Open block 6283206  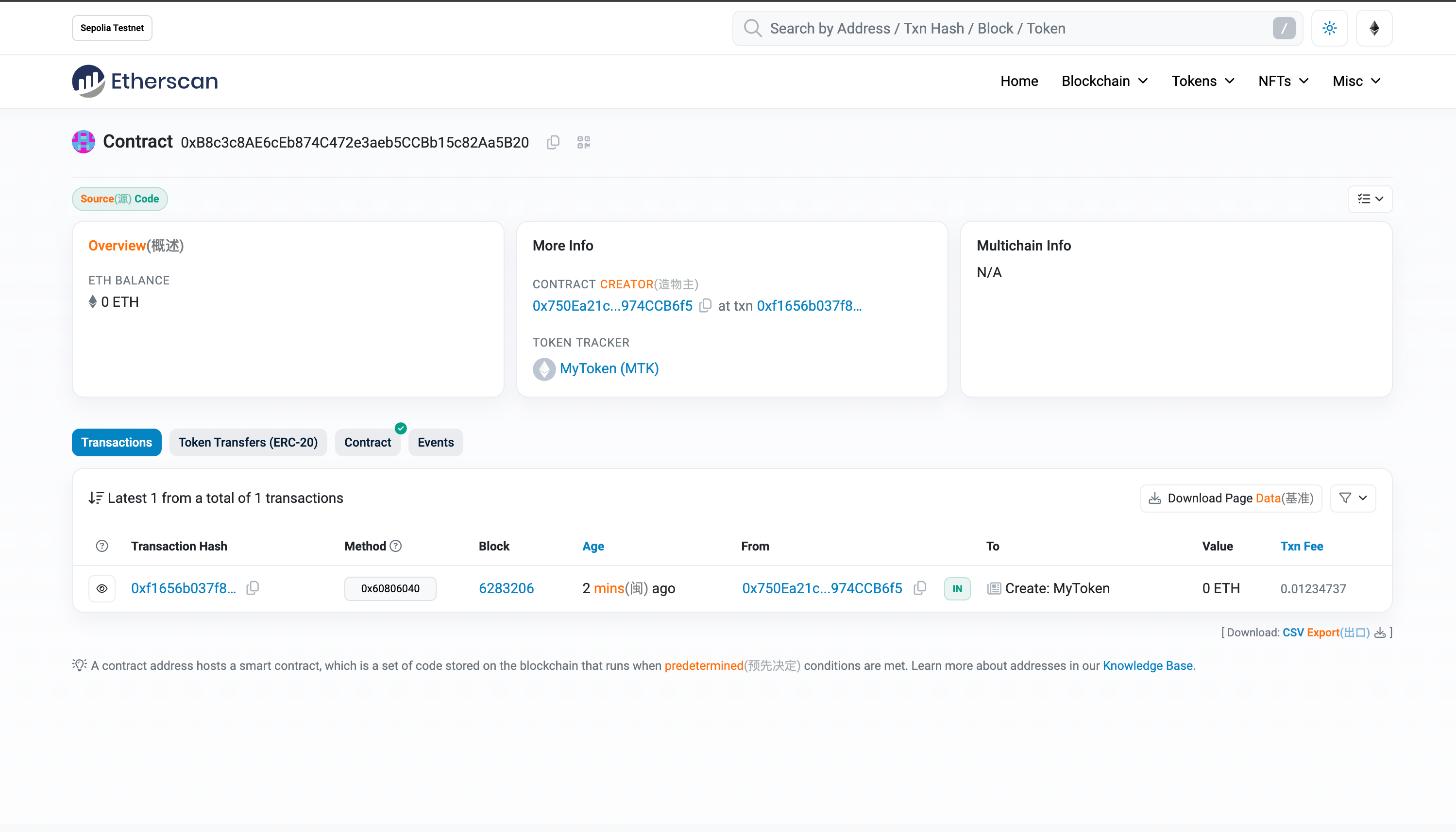(x=506, y=588)
